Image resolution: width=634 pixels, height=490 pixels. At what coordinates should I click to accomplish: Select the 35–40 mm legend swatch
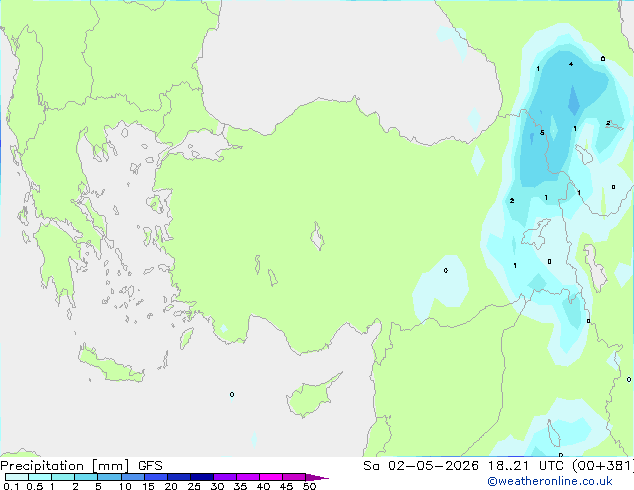tap(248, 477)
